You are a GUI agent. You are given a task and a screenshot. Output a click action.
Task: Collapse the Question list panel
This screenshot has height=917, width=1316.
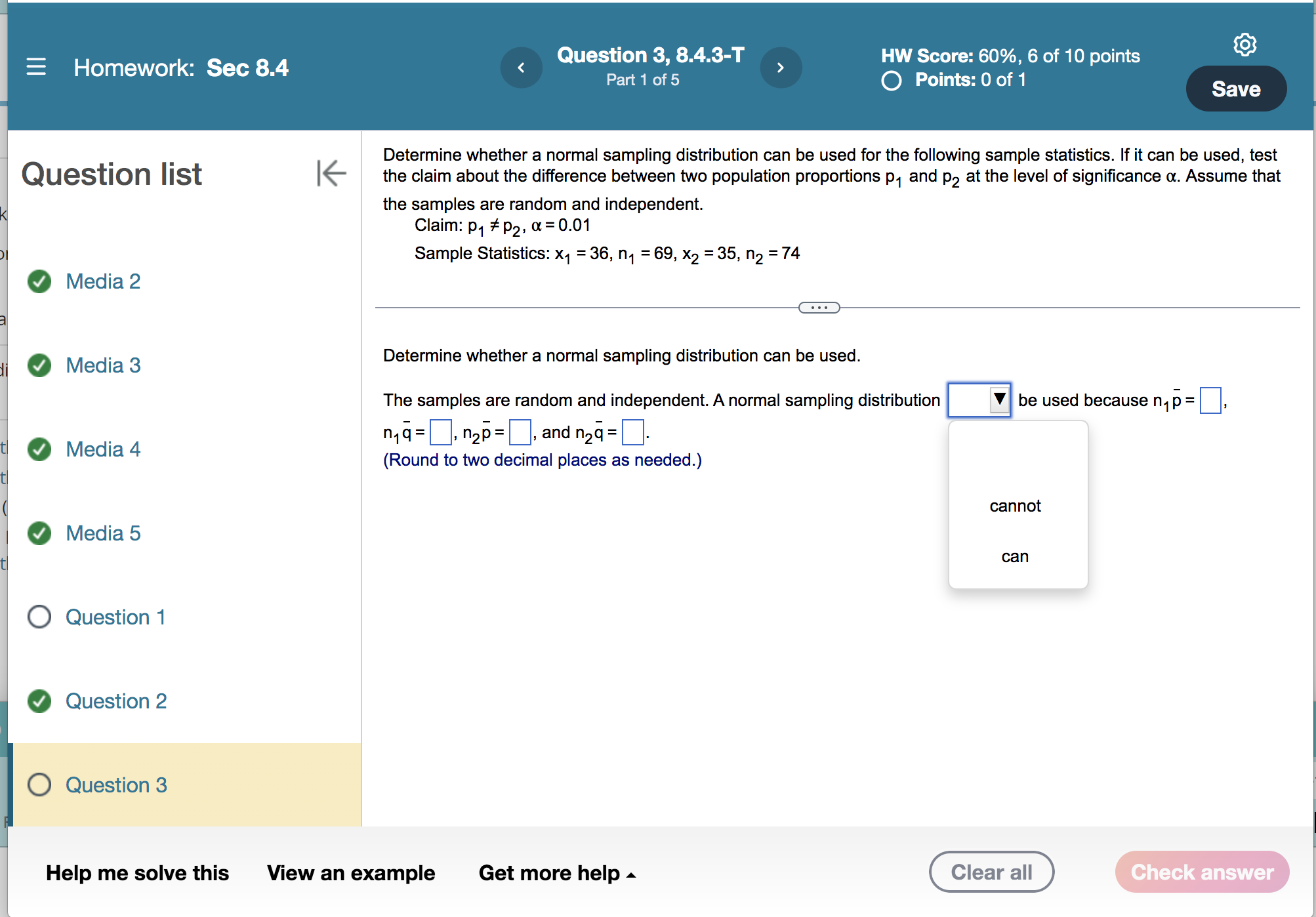click(x=331, y=173)
